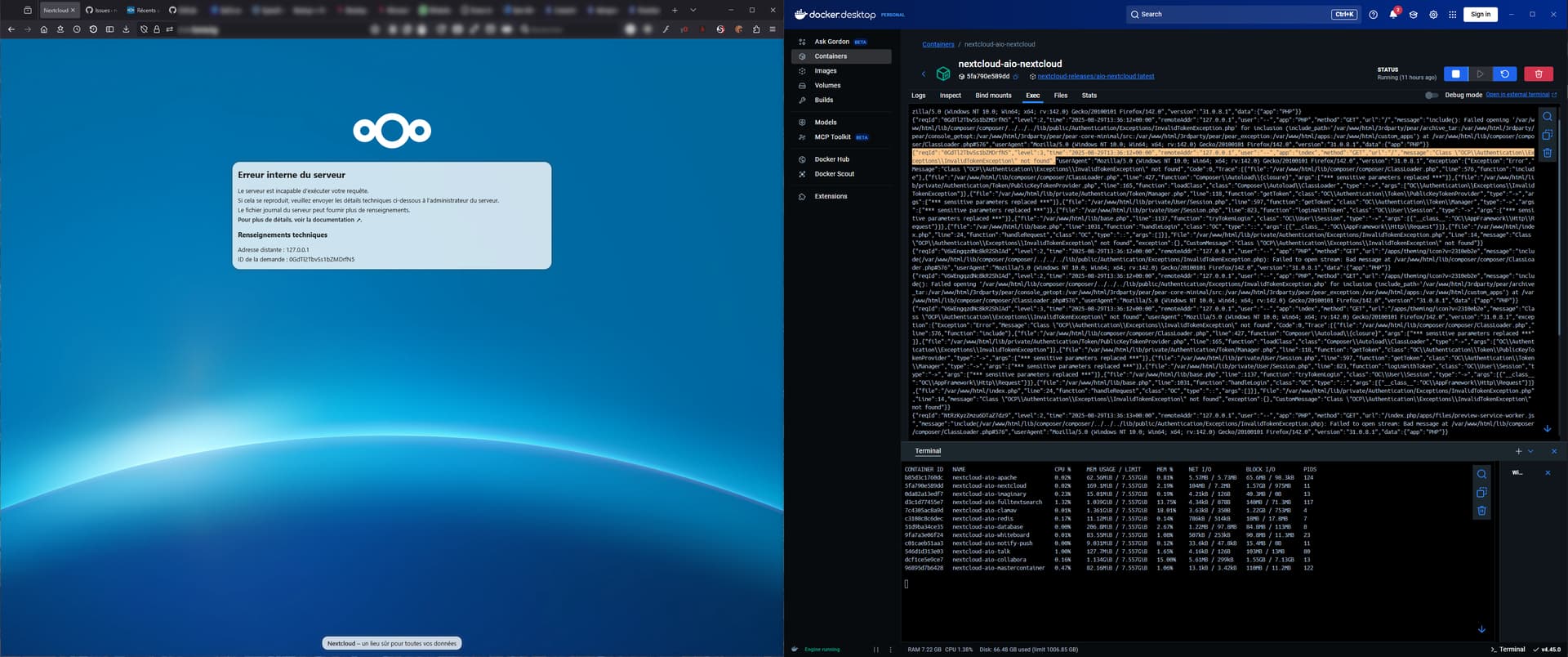Add a new terminal session with plus

click(1519, 451)
